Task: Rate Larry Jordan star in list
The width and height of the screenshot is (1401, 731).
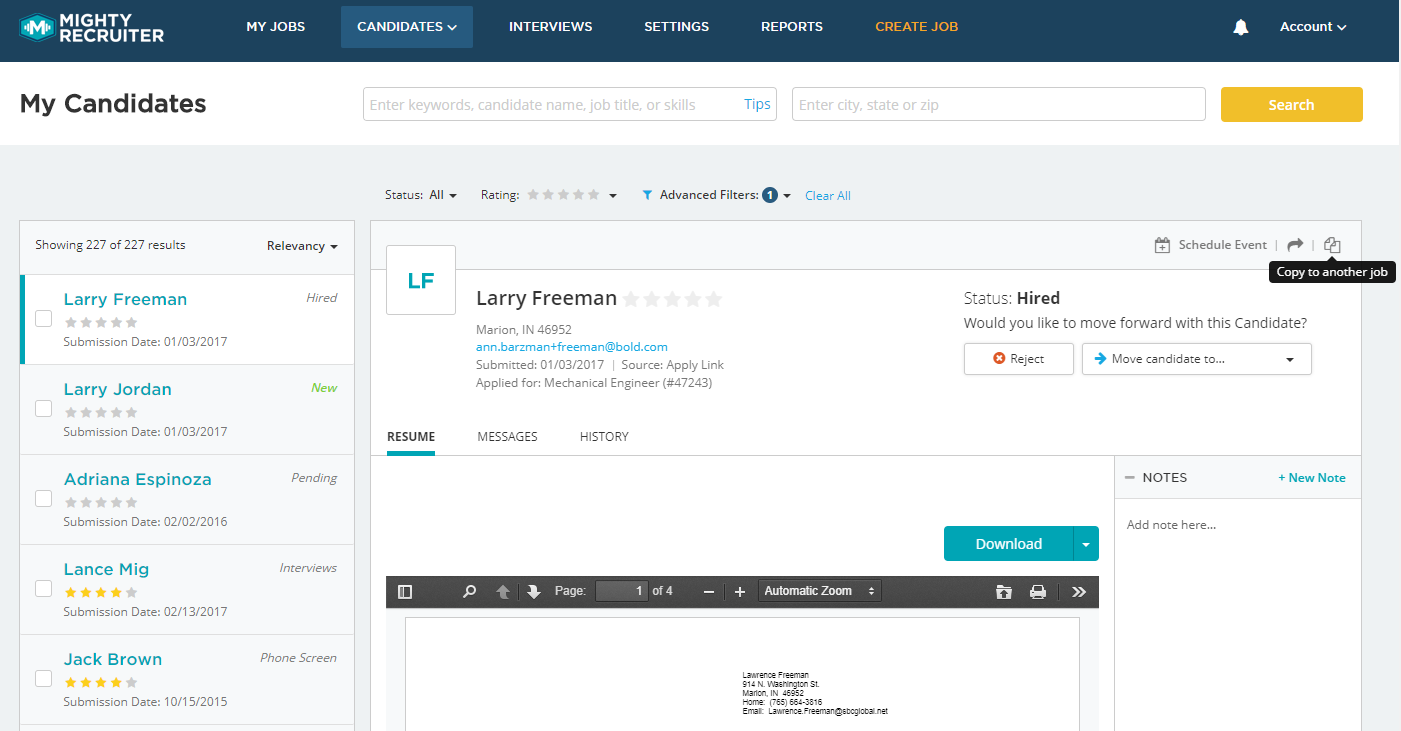Action: [x=100, y=412]
